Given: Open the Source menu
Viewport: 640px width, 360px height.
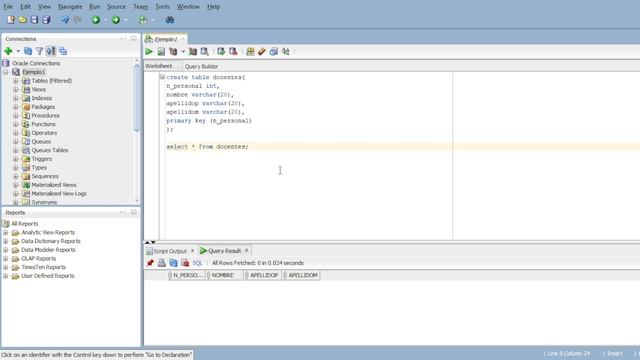Looking at the screenshot, I should point(116,7).
